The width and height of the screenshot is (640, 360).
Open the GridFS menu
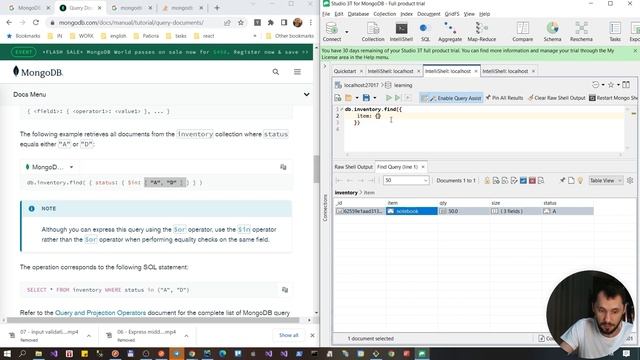[451, 14]
